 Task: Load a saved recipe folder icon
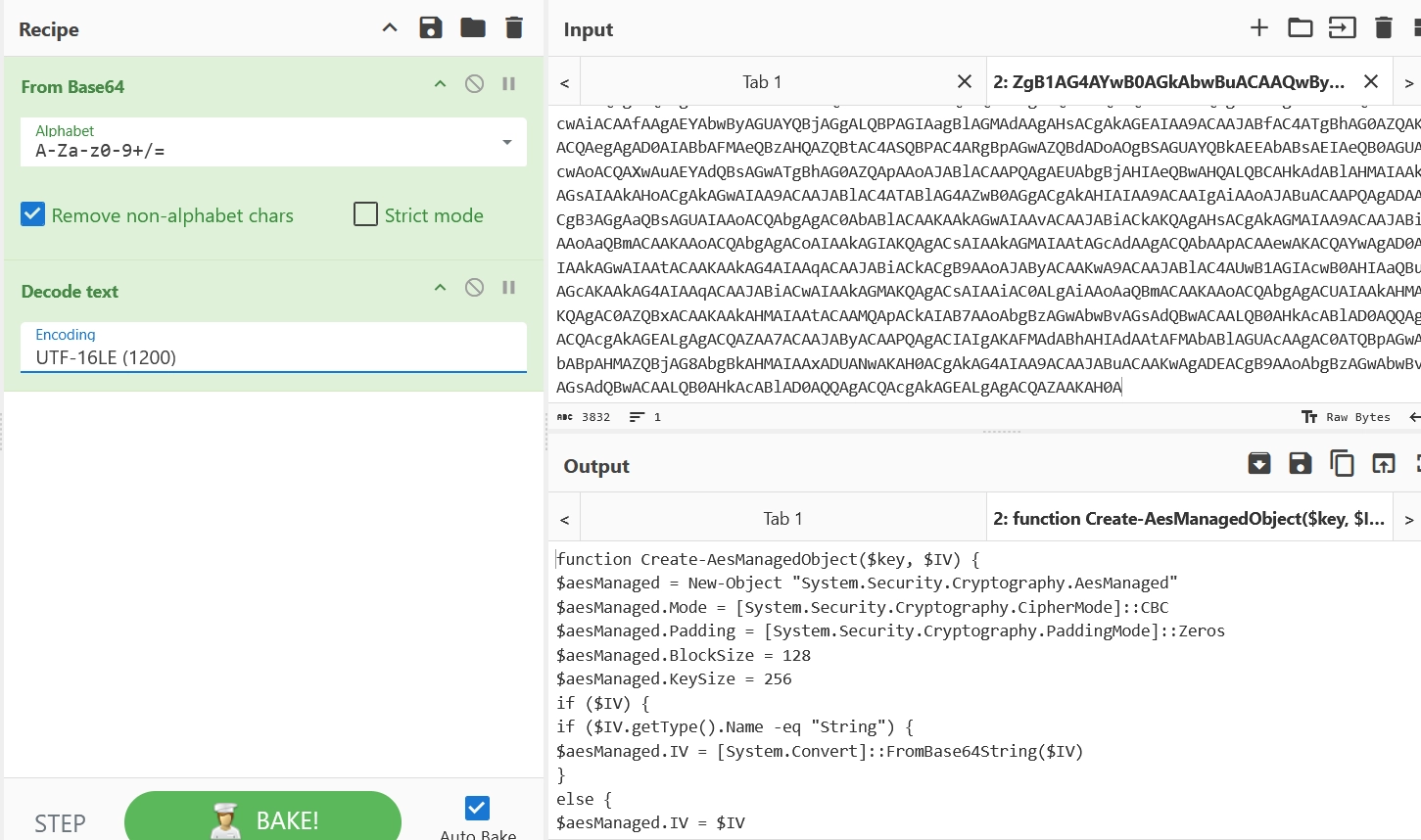(473, 28)
